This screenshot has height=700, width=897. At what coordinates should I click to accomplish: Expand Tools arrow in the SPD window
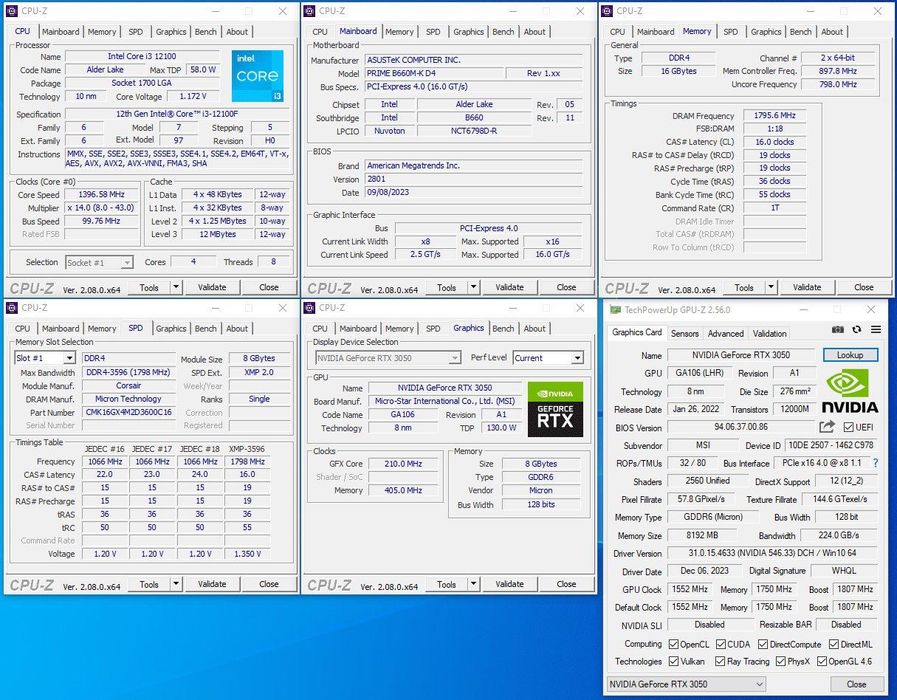[x=176, y=584]
